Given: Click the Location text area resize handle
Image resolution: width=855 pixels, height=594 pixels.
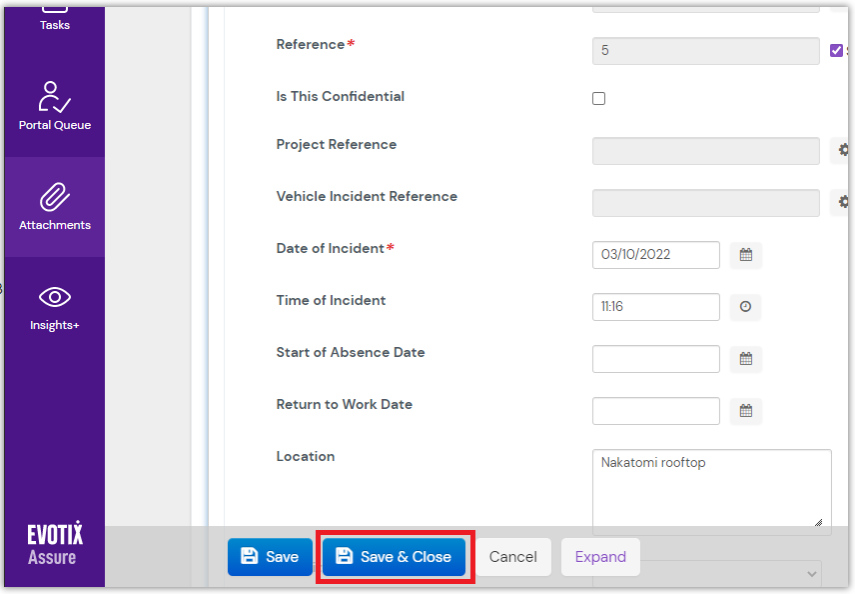Looking at the screenshot, I should 818,522.
